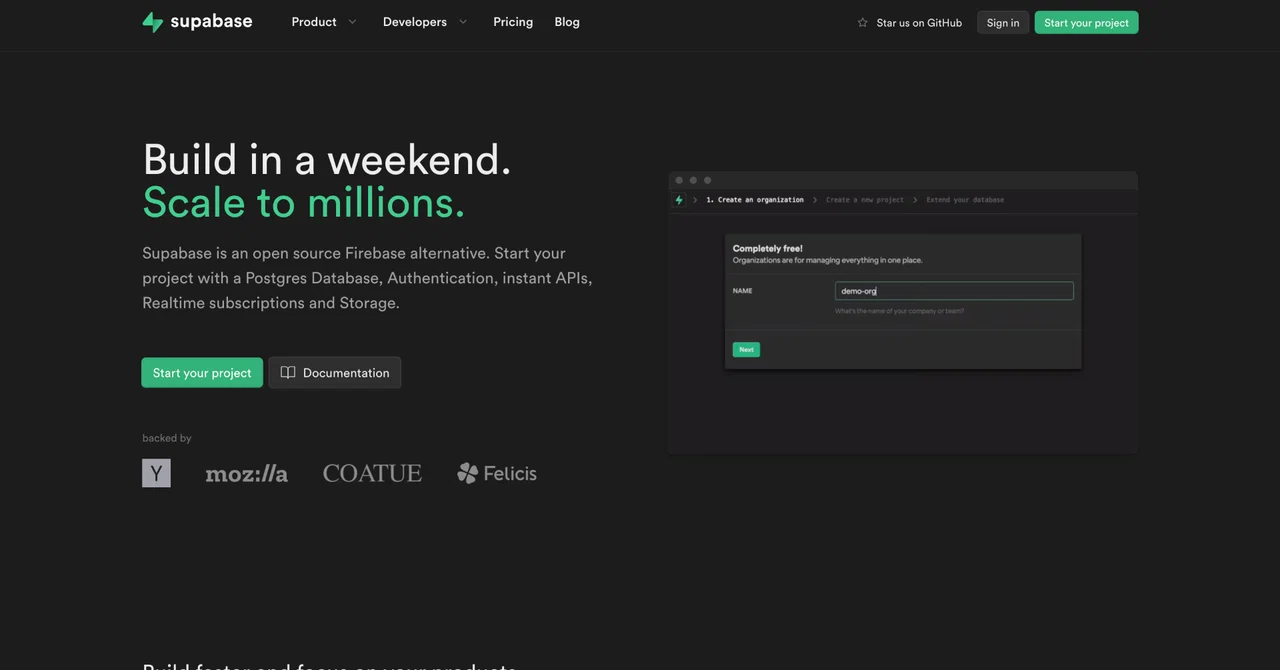Click the Next button in demo
1280x670 pixels.
pyautogui.click(x=746, y=350)
